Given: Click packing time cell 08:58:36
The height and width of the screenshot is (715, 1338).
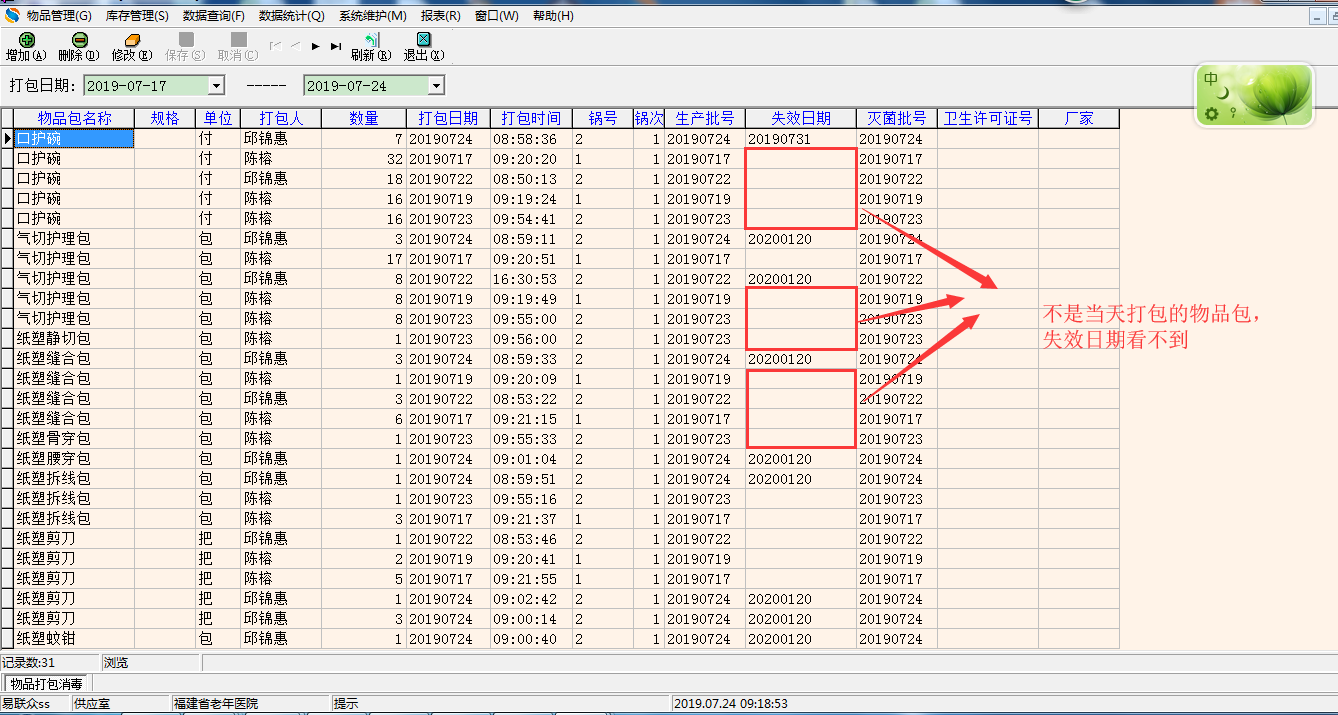Looking at the screenshot, I should 531,139.
